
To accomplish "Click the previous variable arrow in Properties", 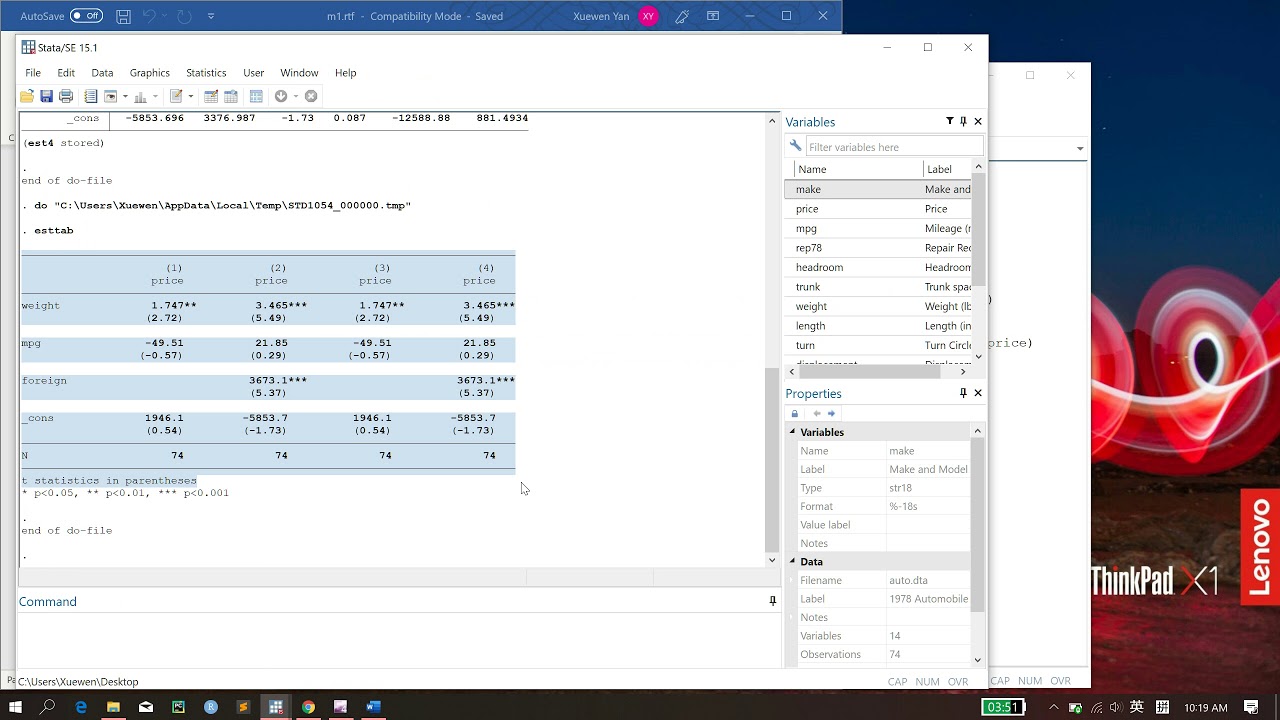I will (x=817, y=413).
